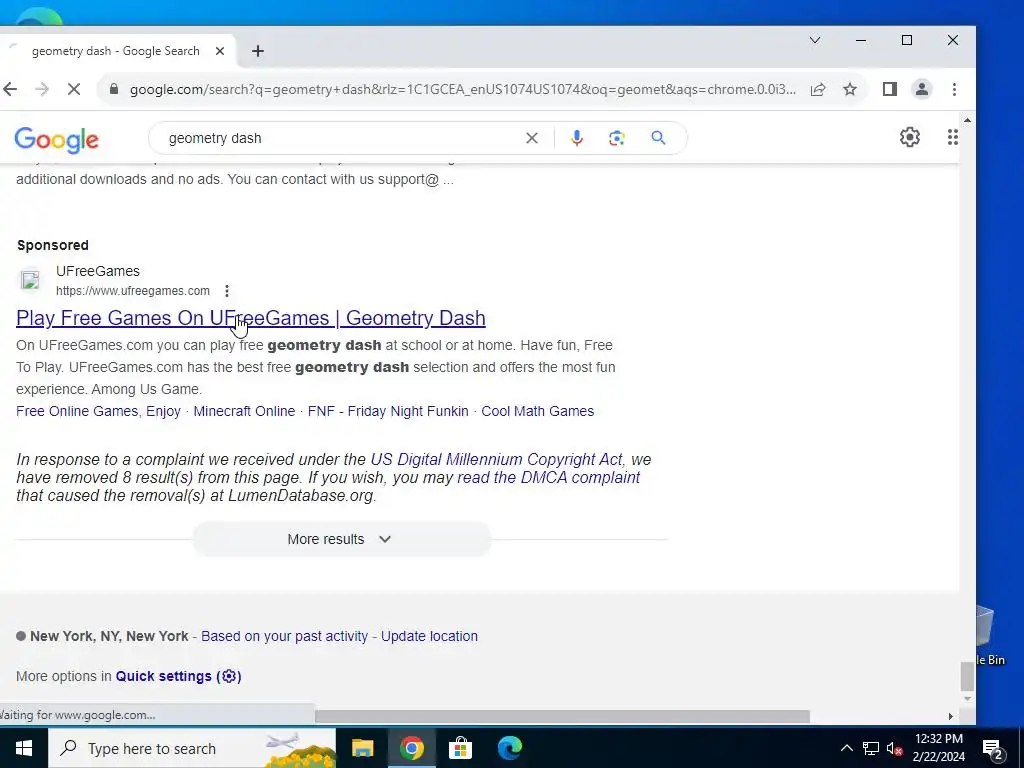Click the padlock site info icon
1024x768 pixels.
[x=114, y=89]
